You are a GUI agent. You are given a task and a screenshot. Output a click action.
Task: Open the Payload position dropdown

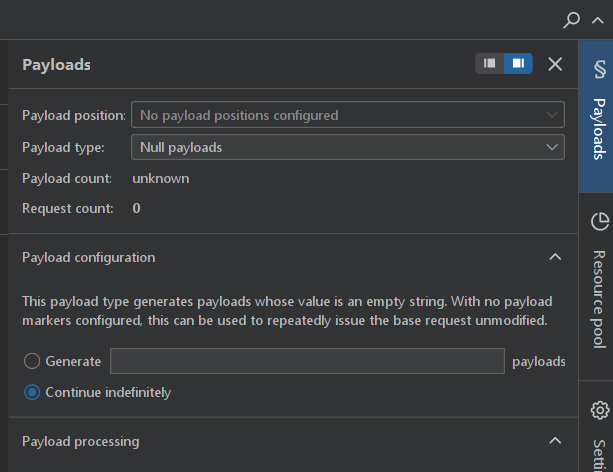coord(347,115)
